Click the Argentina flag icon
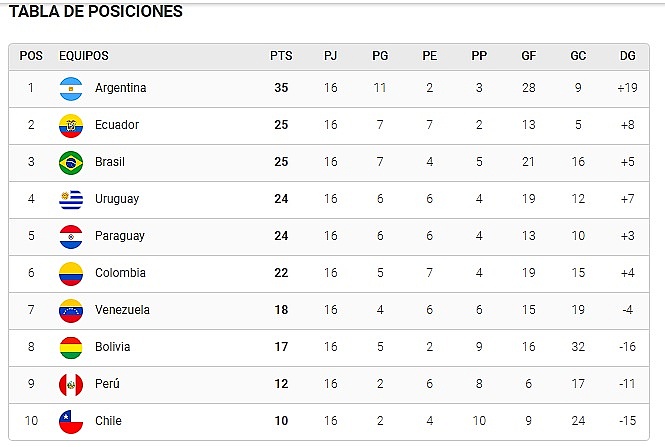Screen dimensions: 665x447 pyautogui.click(x=71, y=89)
